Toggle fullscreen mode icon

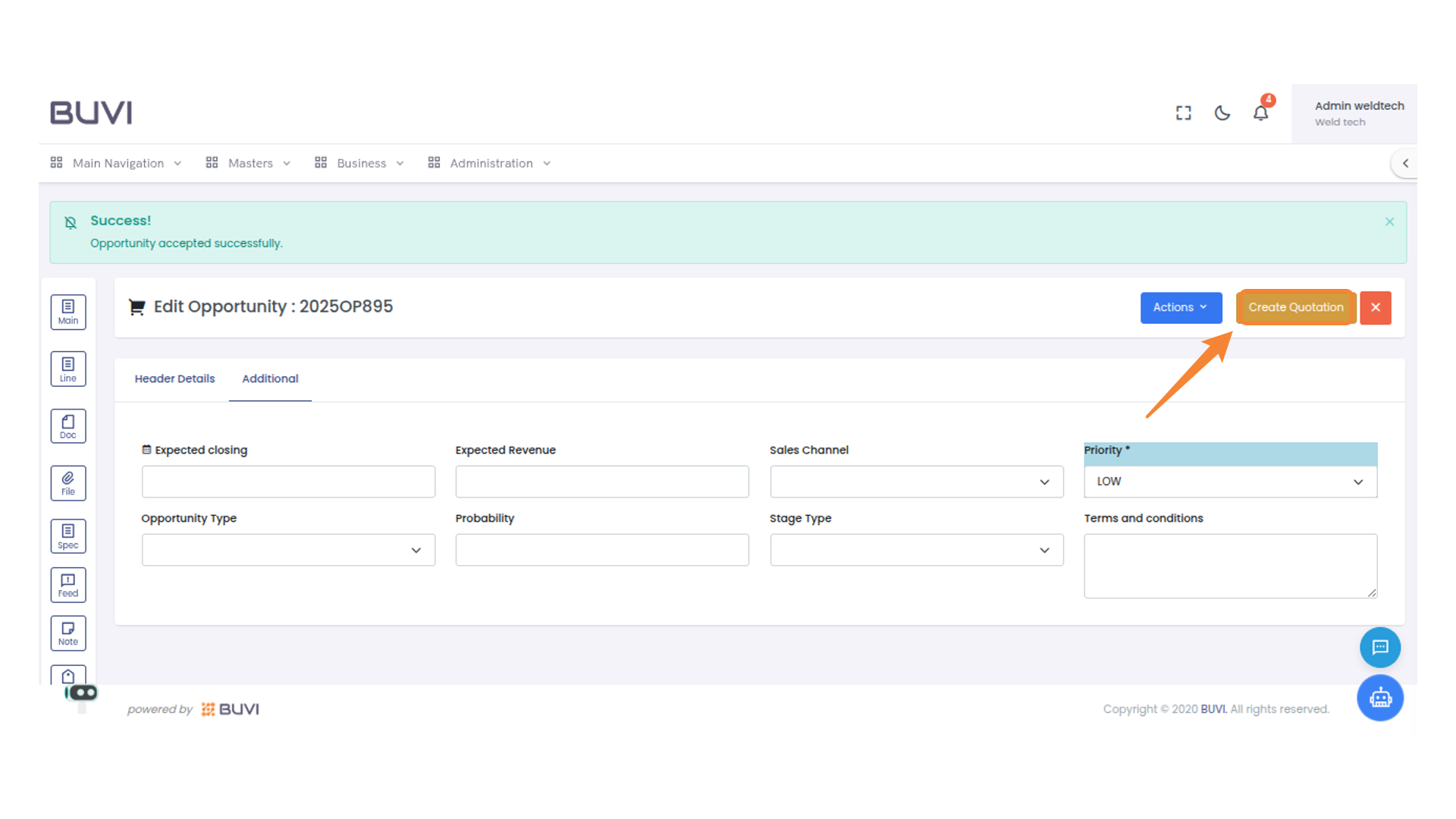(1183, 113)
